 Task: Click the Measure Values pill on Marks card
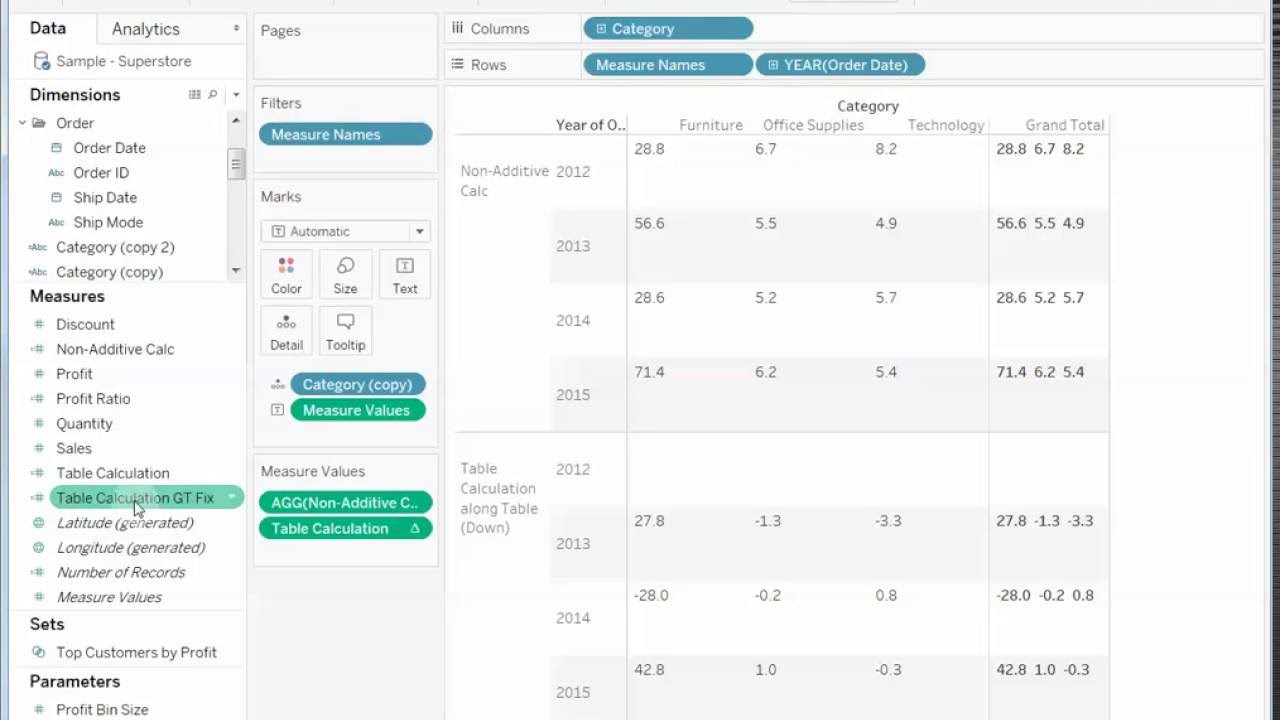[358, 410]
